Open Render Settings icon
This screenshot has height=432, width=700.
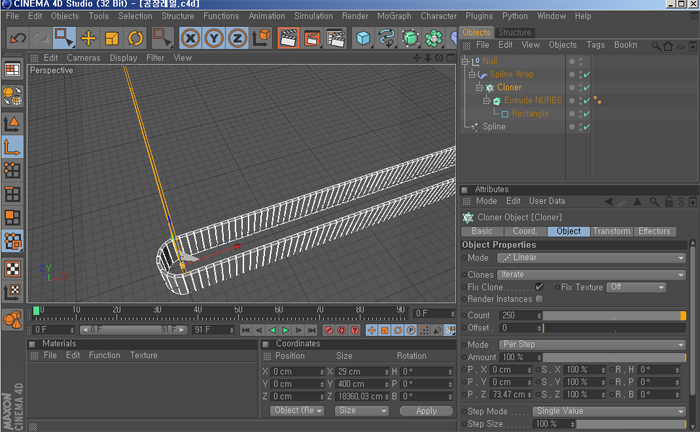click(x=336, y=38)
